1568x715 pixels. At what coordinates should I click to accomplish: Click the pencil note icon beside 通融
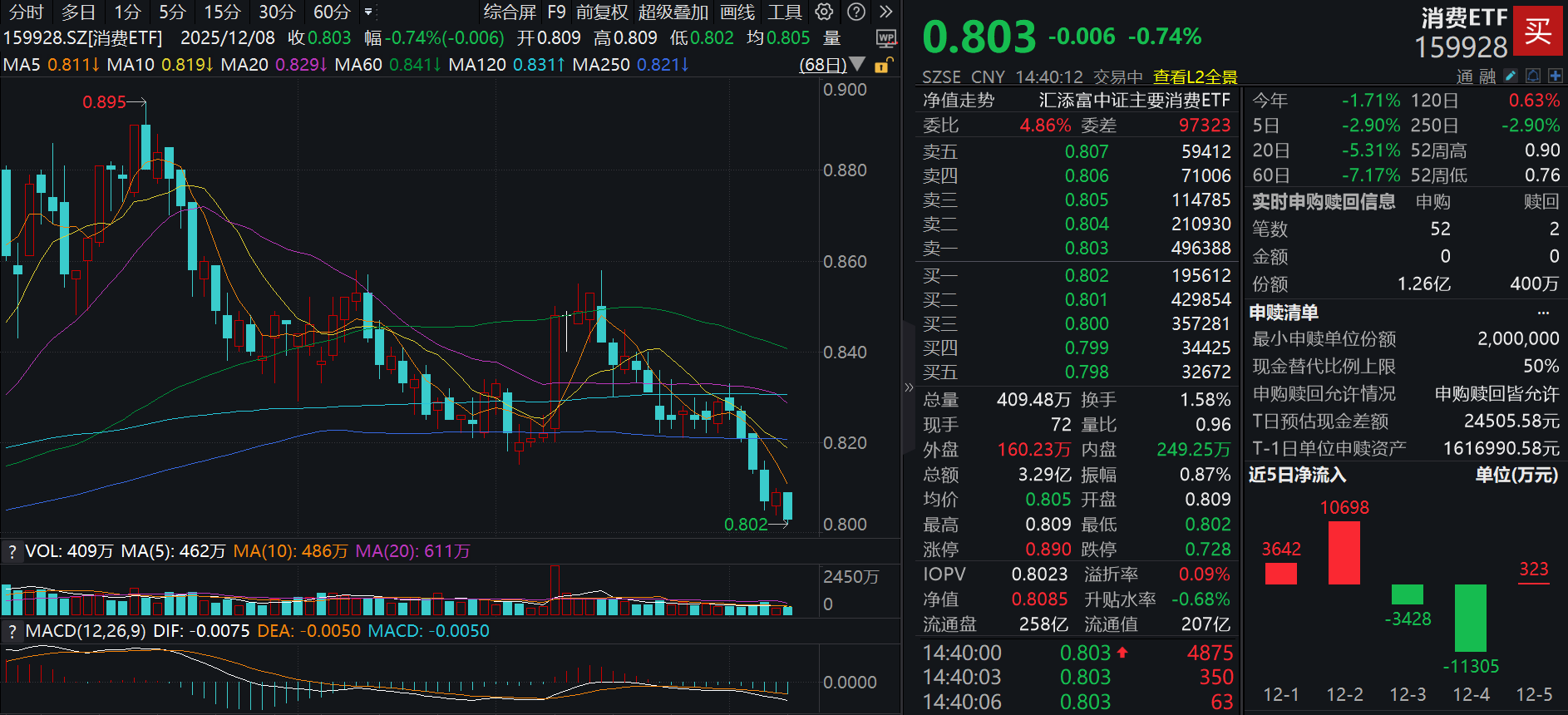[1511, 76]
